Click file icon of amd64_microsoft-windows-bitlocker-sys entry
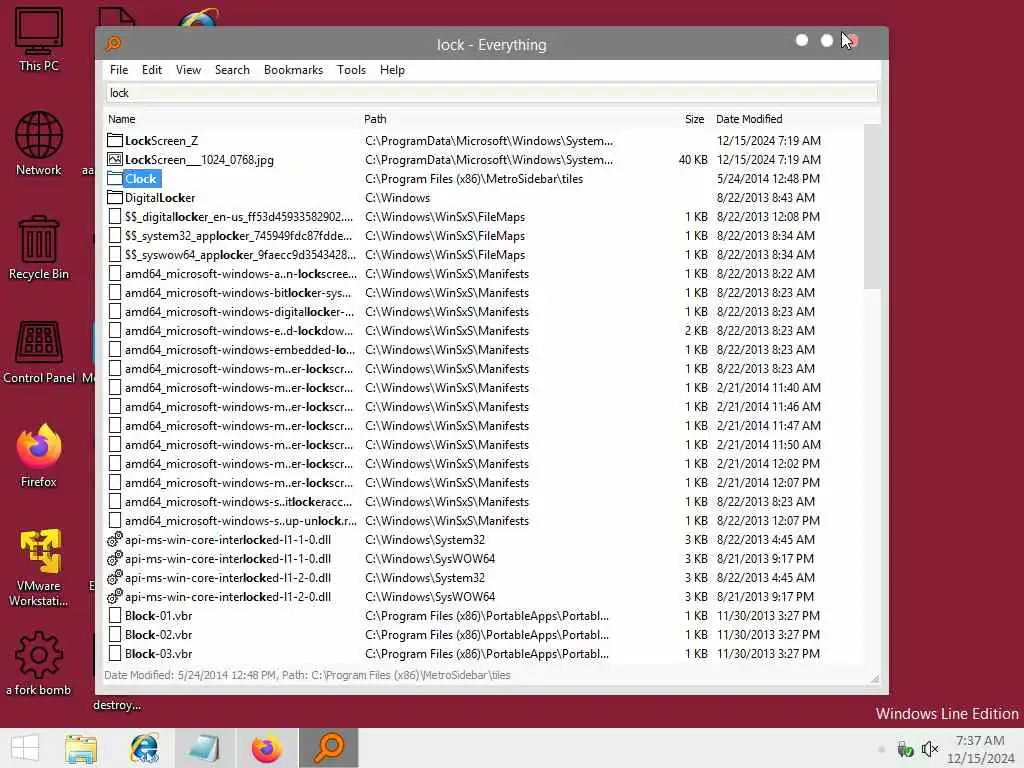The image size is (1024, 768). (x=115, y=293)
